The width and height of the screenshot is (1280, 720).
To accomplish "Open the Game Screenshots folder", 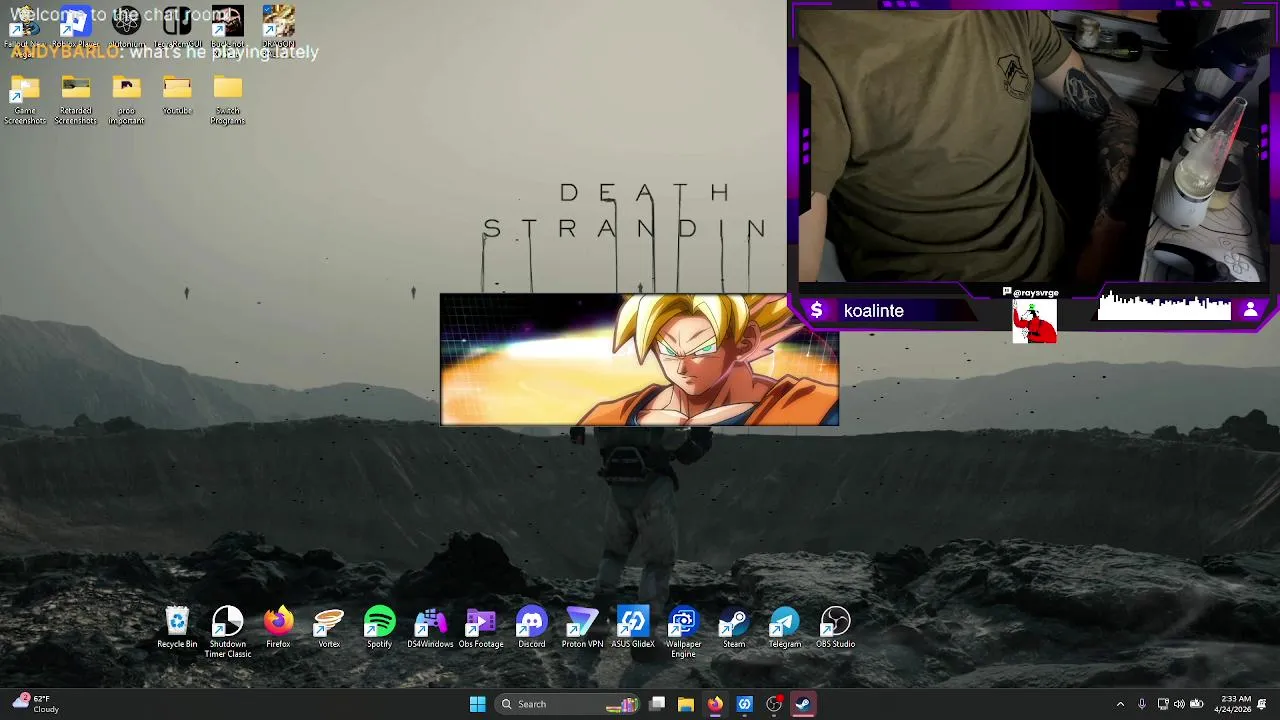I will [25, 100].
